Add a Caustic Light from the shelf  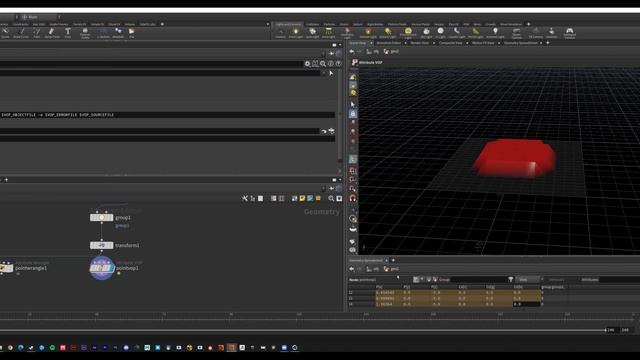(x=457, y=33)
